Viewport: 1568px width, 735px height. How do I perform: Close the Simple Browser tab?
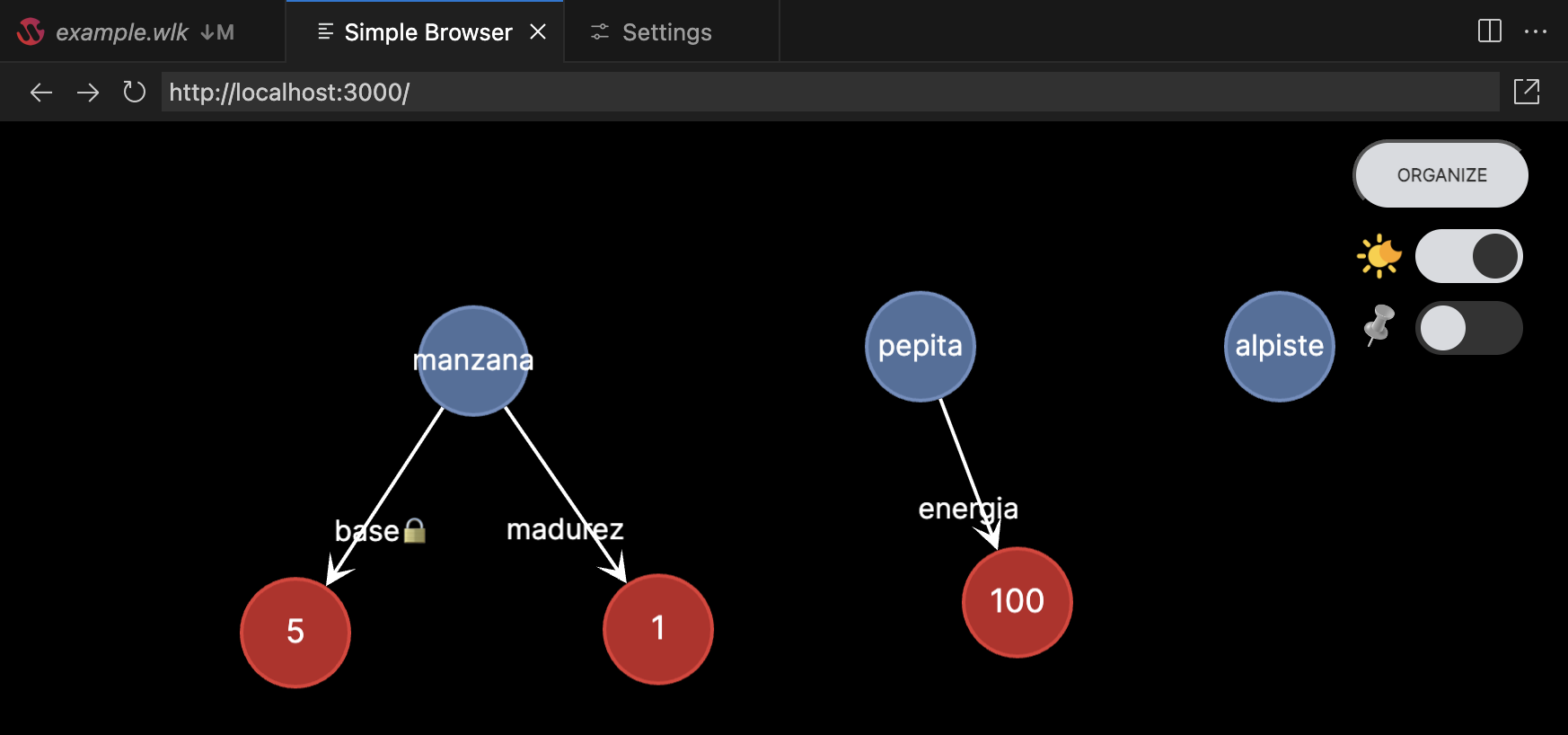tap(538, 32)
